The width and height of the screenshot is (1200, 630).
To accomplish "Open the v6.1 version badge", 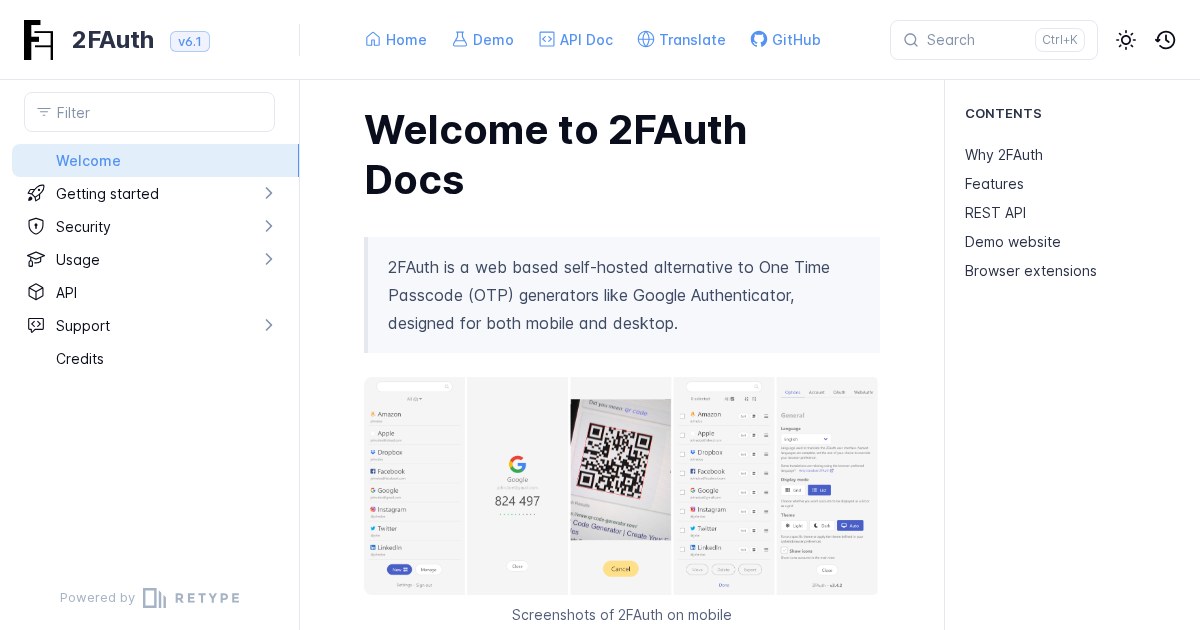I will 190,41.
